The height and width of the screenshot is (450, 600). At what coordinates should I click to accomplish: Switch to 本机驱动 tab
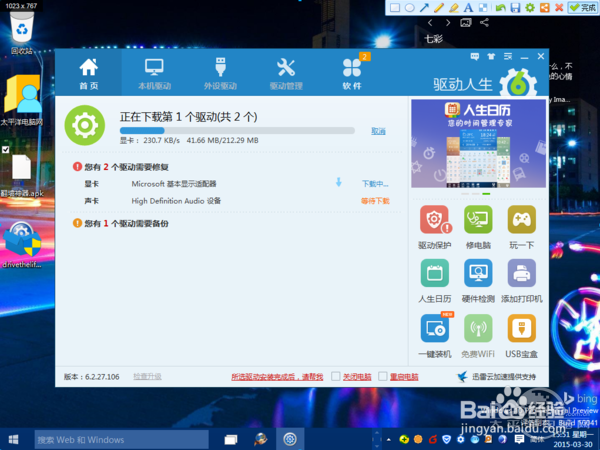point(154,74)
